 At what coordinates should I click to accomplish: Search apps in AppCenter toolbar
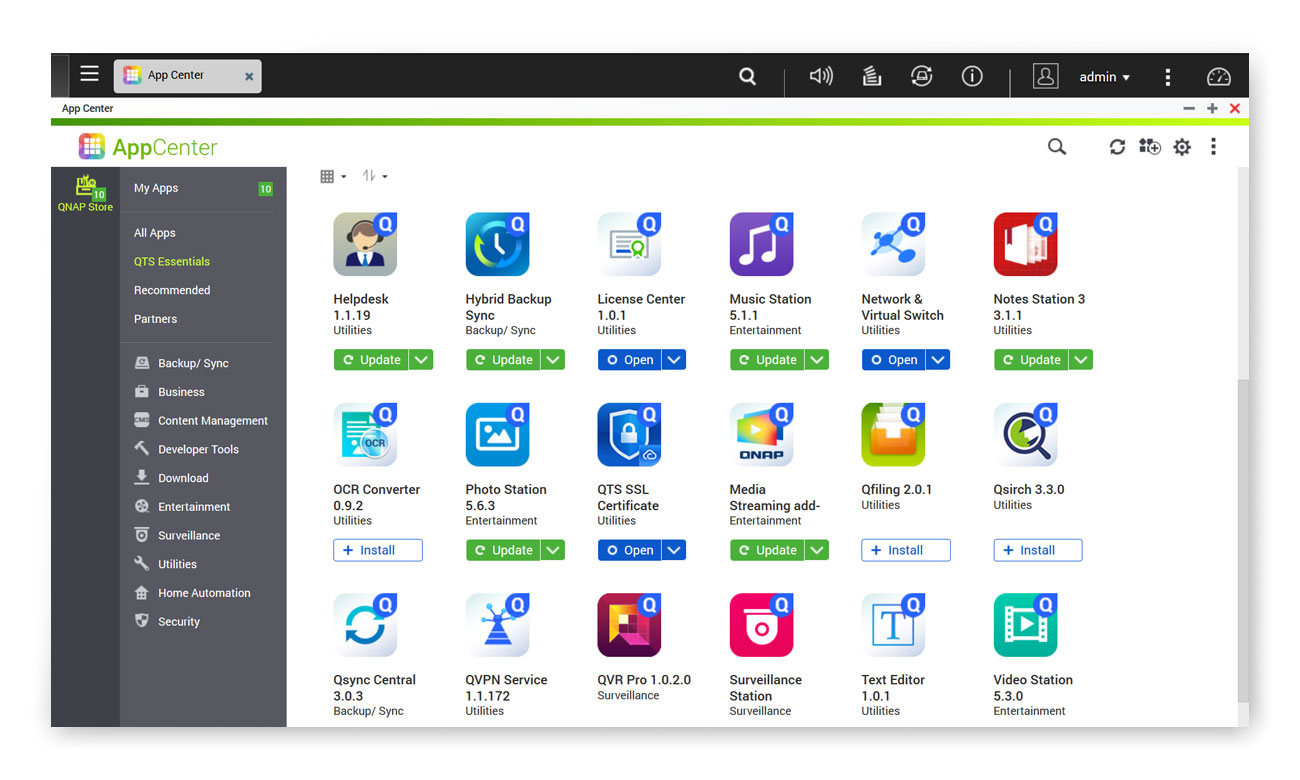pos(1057,147)
